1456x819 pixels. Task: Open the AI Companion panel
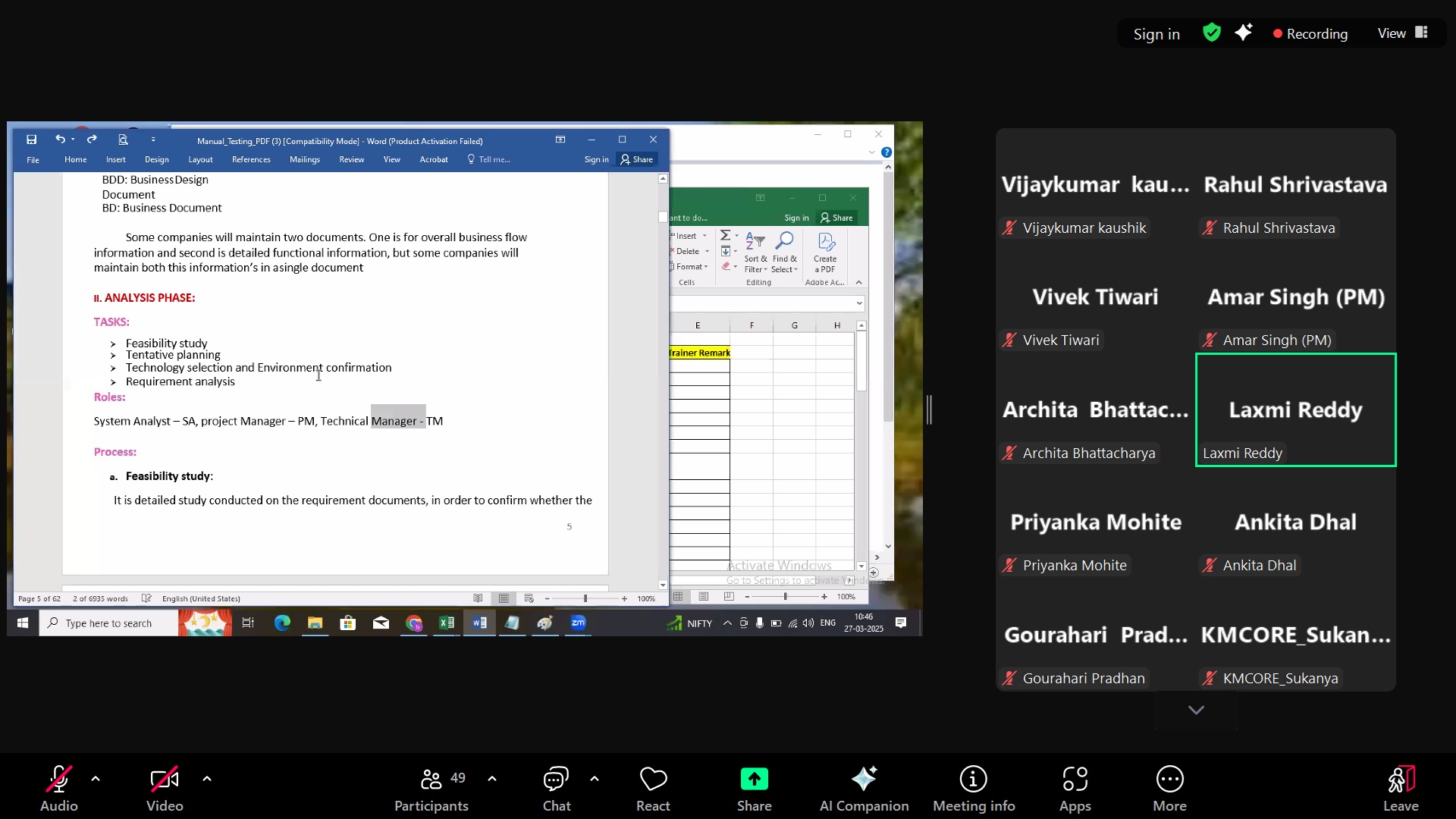(864, 789)
